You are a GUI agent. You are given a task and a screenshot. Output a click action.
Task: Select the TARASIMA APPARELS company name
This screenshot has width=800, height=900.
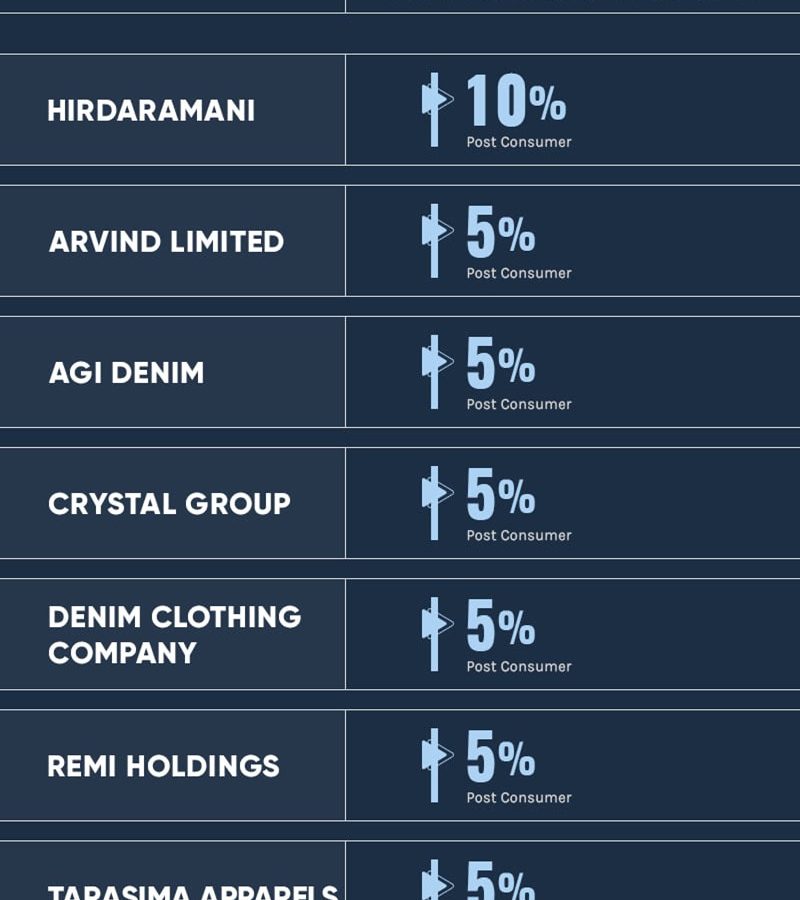click(x=193, y=893)
